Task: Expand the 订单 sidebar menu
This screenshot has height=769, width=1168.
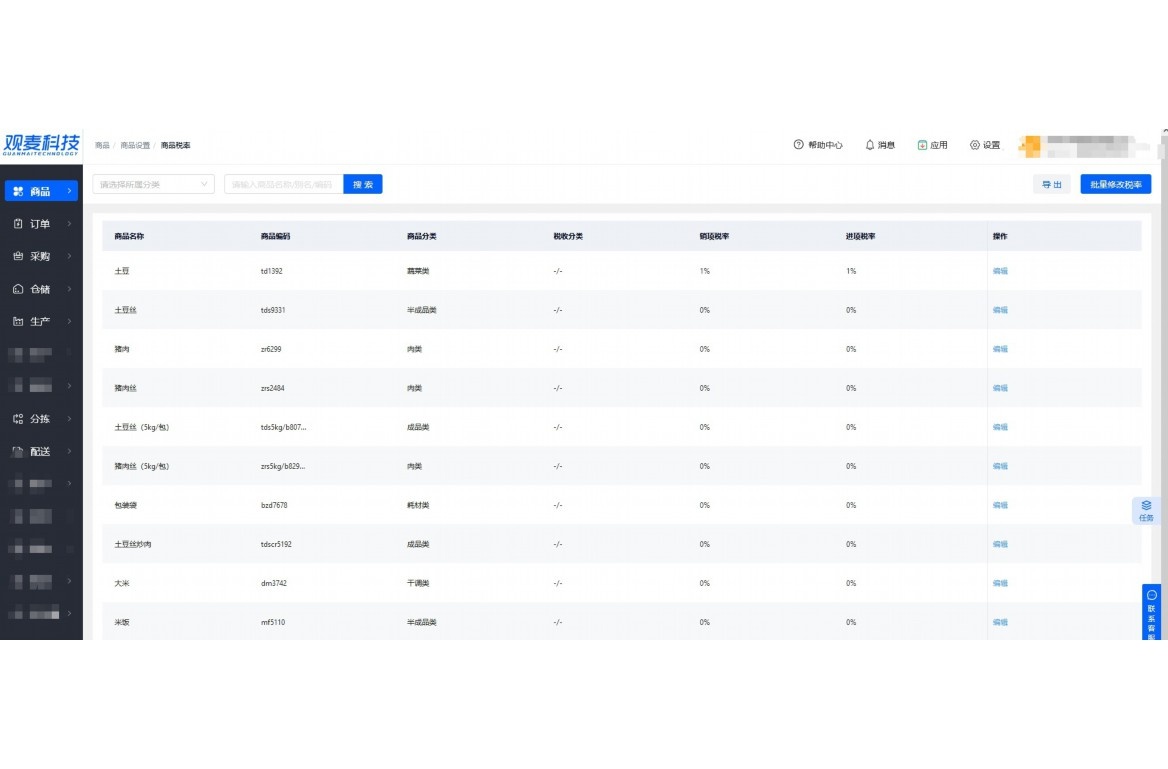Action: point(69,224)
